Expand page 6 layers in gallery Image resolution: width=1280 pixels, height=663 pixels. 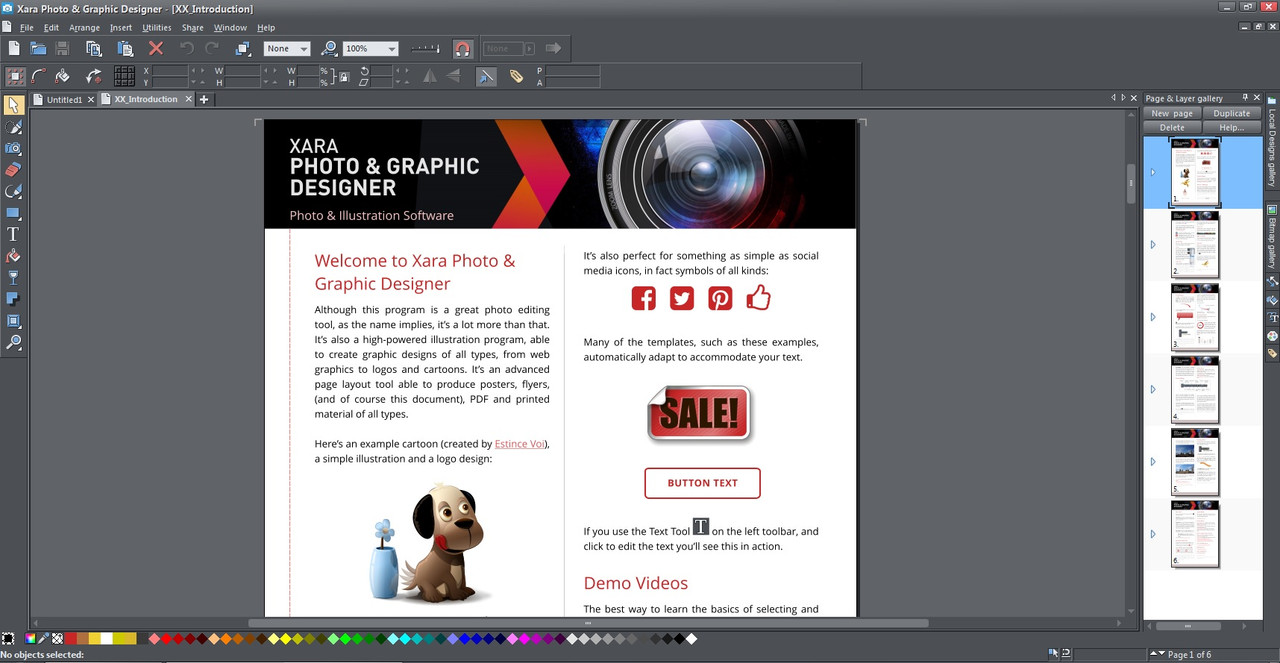click(x=1153, y=534)
